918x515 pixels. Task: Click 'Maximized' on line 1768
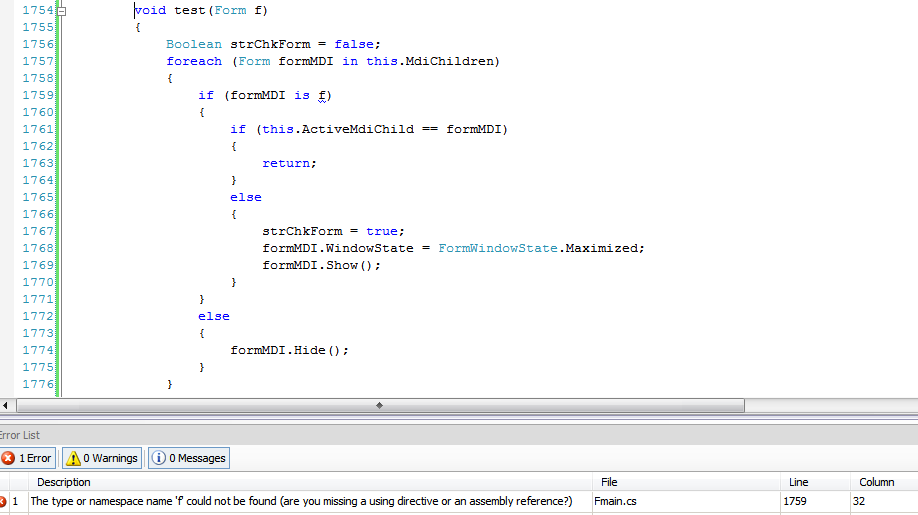click(601, 248)
